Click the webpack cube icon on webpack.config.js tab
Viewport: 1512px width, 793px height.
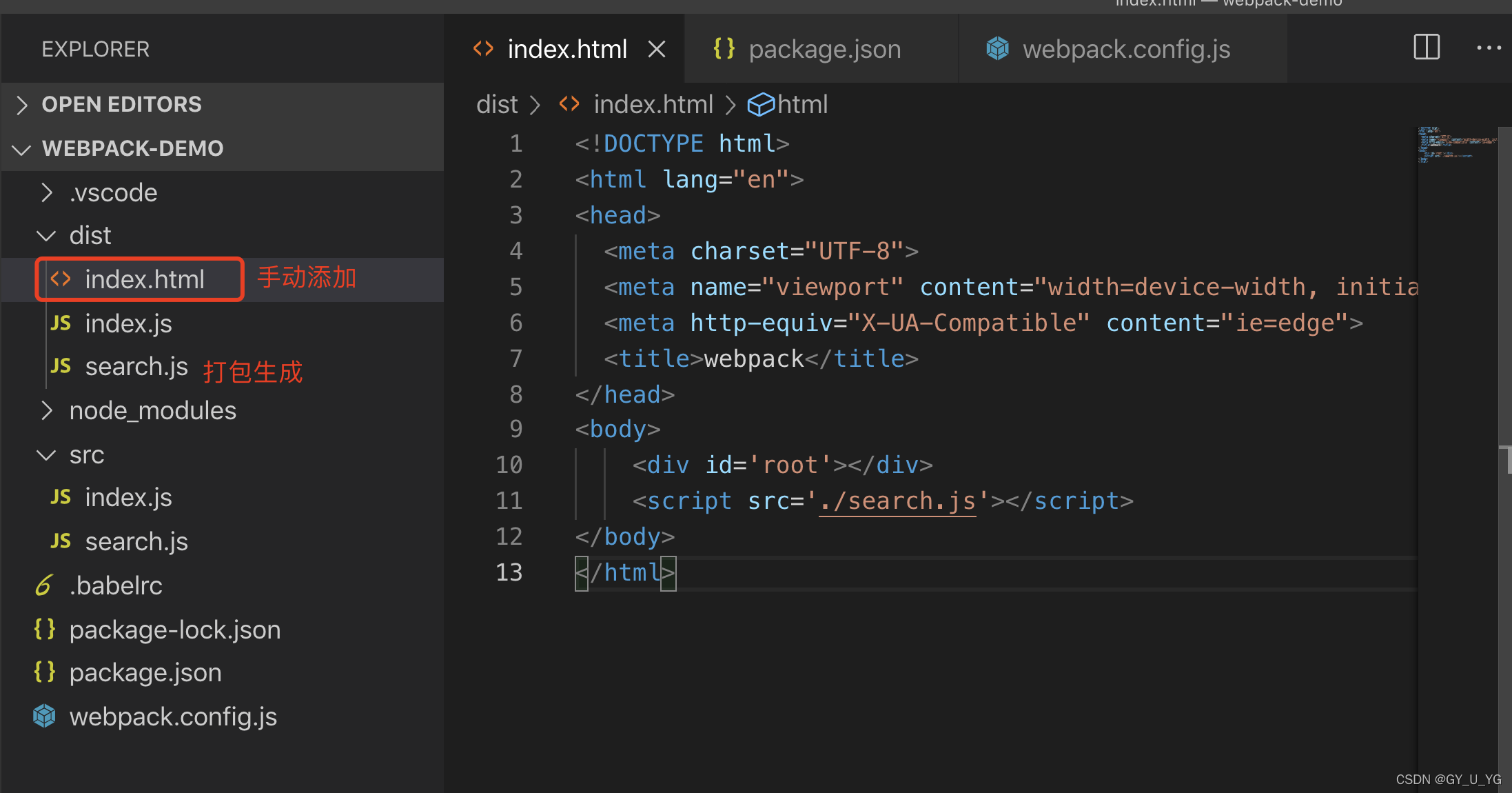click(997, 48)
